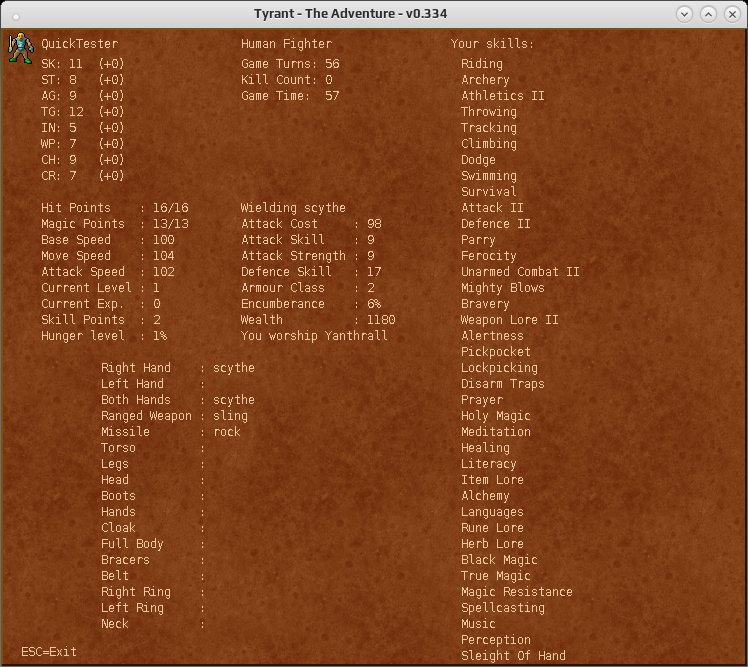This screenshot has height=667, width=748.
Task: Select the 'Magic Resistance' skill
Action: pyautogui.click(x=517, y=592)
